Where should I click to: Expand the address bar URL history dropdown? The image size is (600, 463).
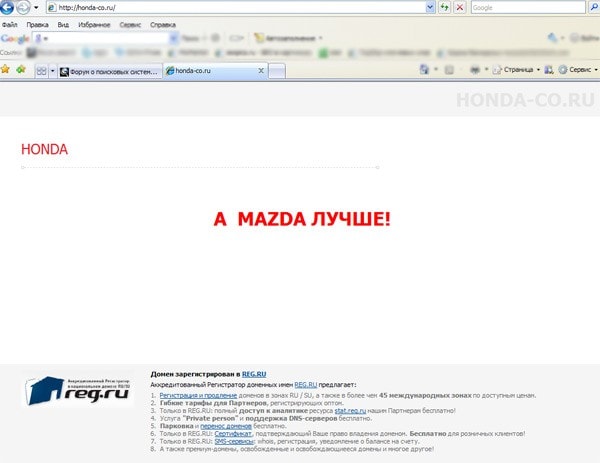430,7
